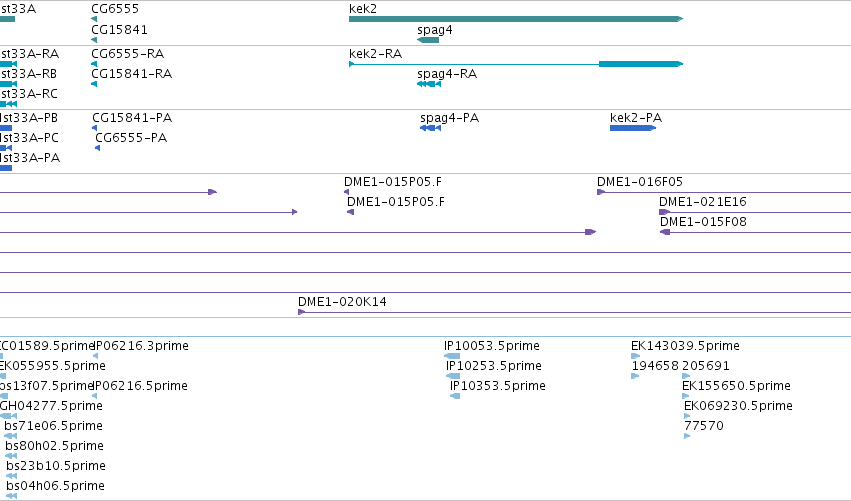This screenshot has width=851, height=501.
Task: Select the CG6555-PA protein label
Action: (x=131, y=138)
